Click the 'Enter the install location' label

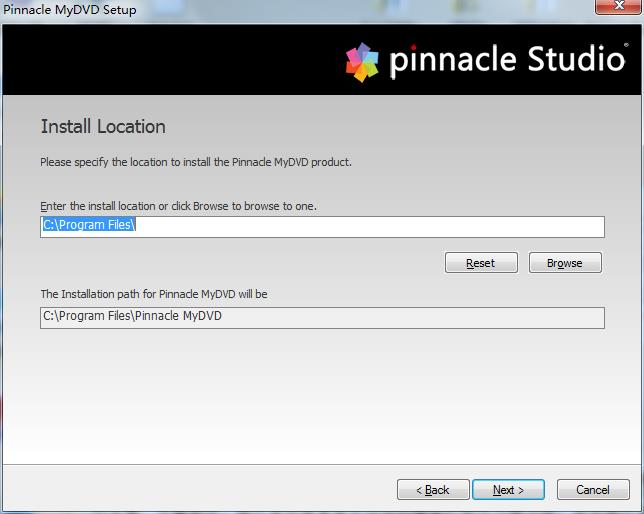click(178, 206)
